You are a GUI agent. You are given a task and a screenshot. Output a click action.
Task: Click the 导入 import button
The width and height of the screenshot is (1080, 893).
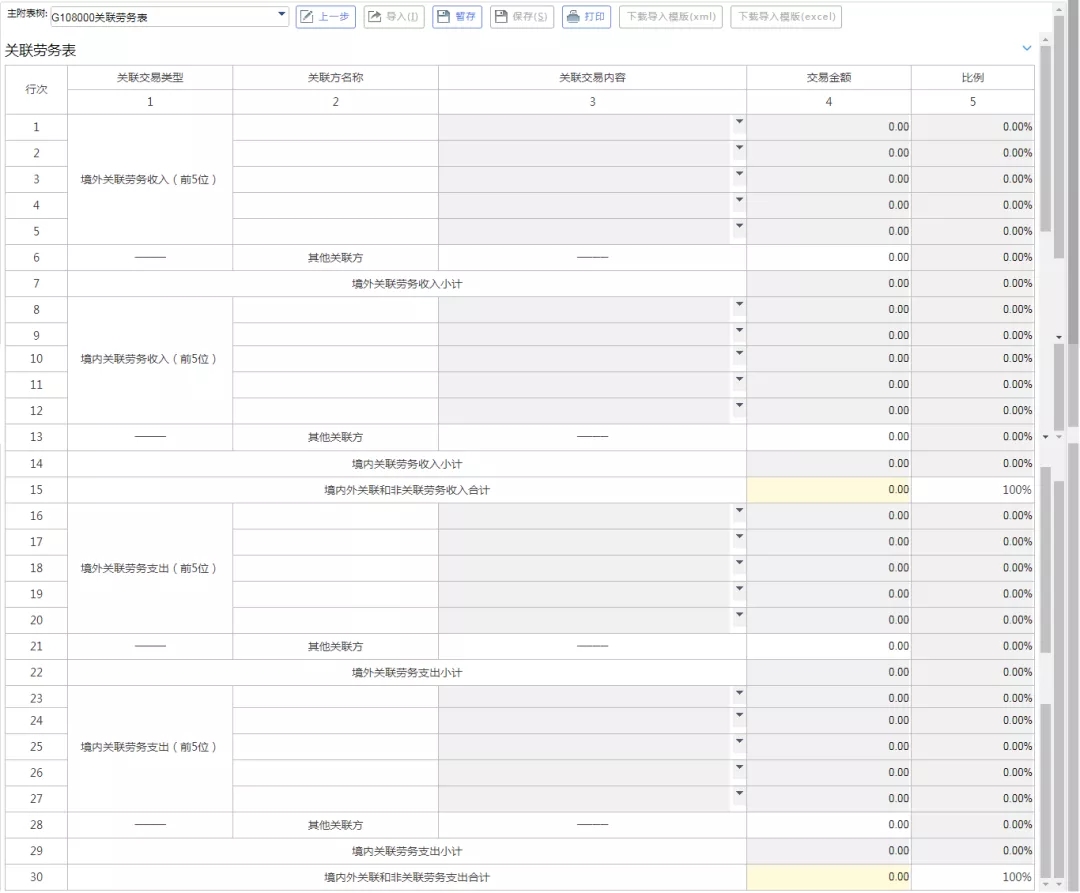point(394,17)
